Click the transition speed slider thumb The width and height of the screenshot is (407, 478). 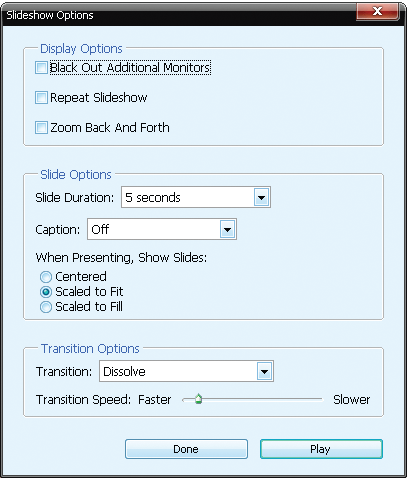point(199,399)
